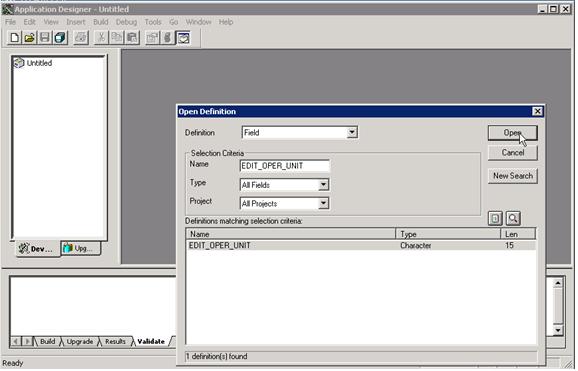The height and width of the screenshot is (371, 578).
Task: Select the Results output tab
Action: tap(115, 341)
